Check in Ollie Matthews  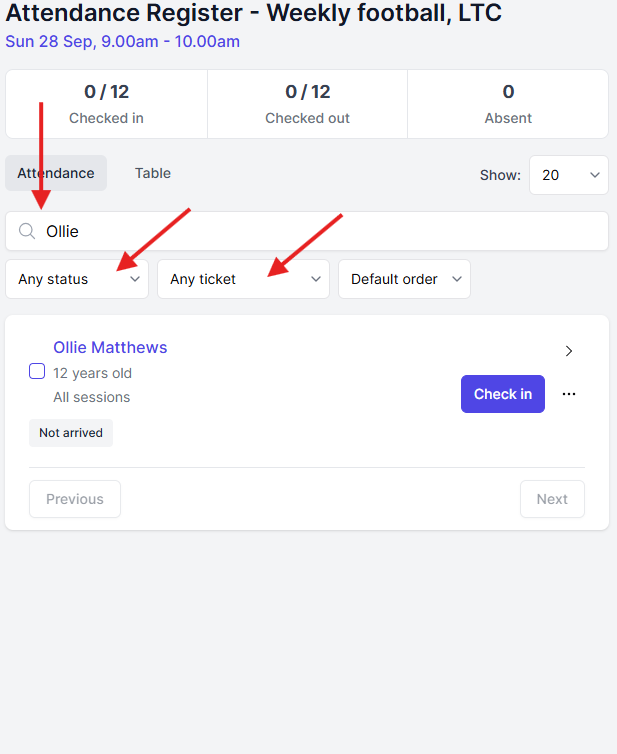[503, 394]
